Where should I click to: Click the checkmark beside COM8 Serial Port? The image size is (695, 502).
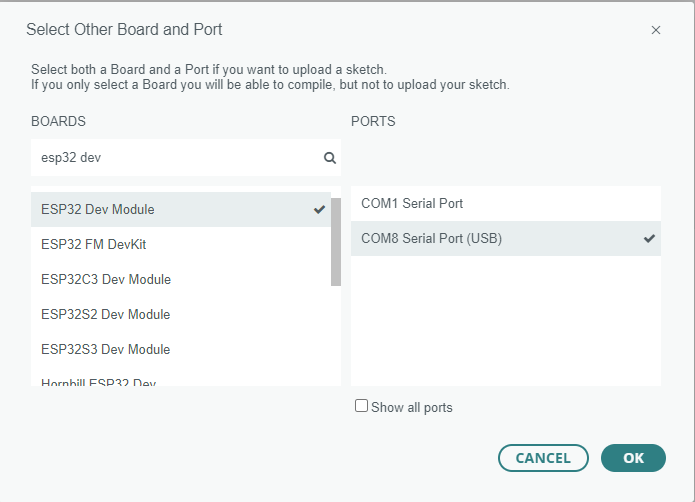tap(649, 238)
